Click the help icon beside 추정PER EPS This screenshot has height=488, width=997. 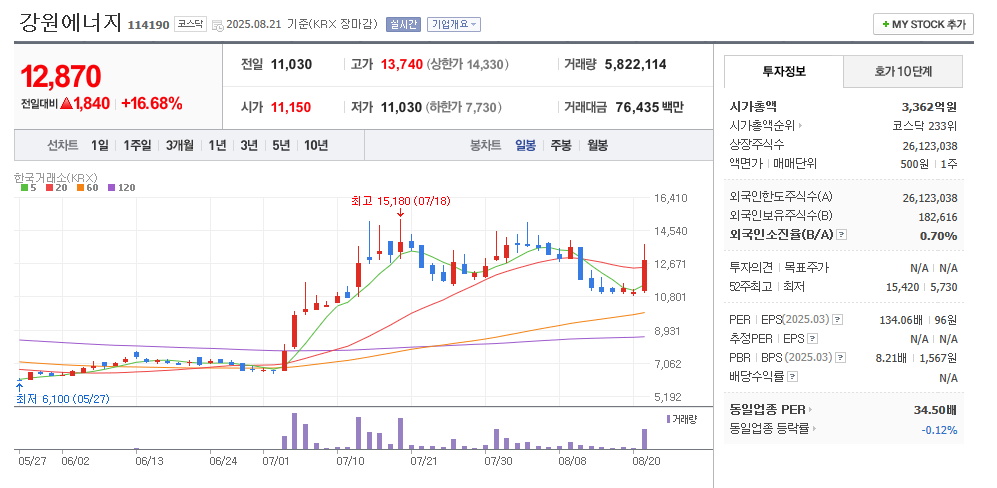tap(813, 338)
